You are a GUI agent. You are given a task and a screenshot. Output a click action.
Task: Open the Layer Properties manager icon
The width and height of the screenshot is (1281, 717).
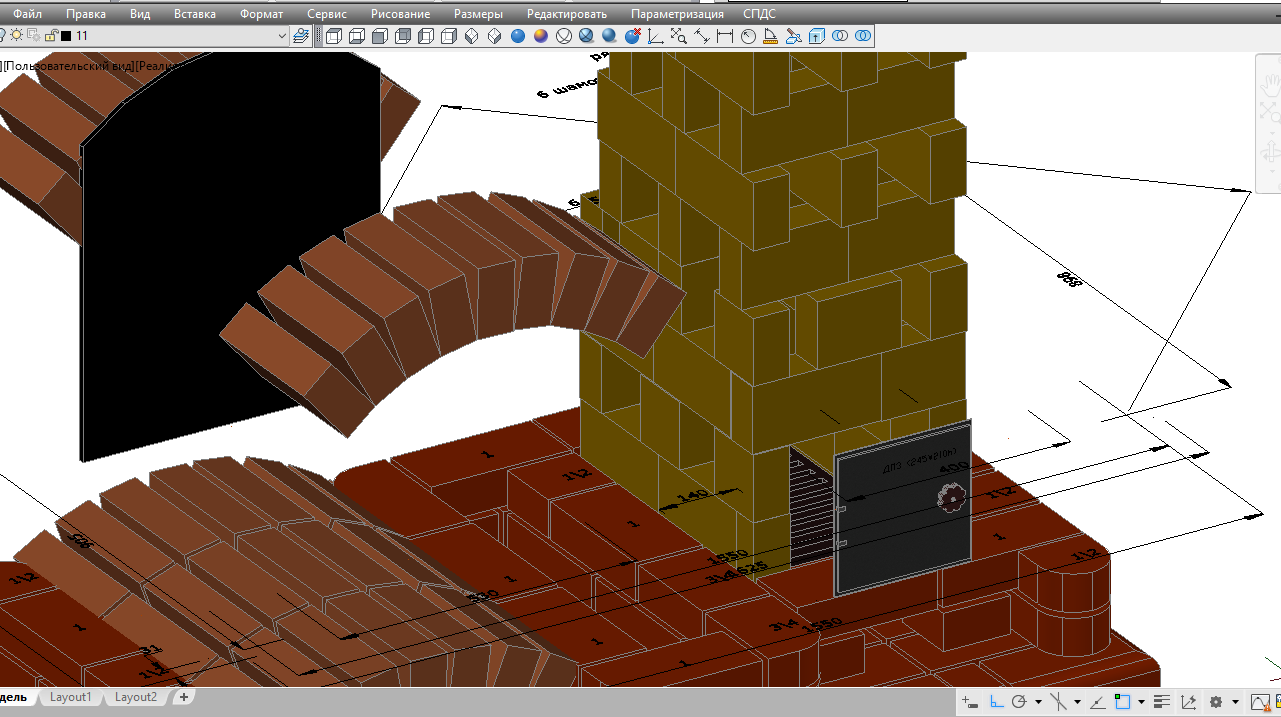click(301, 36)
